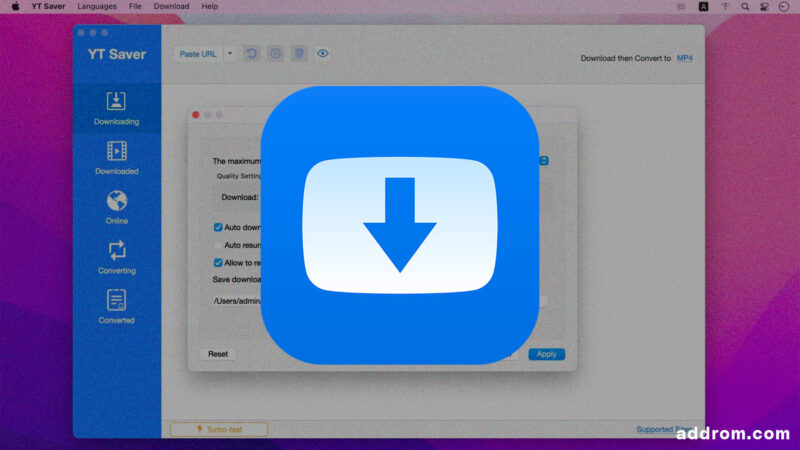The image size is (800, 450).
Task: Enable Turbo-fast mode button
Action: pos(219,430)
